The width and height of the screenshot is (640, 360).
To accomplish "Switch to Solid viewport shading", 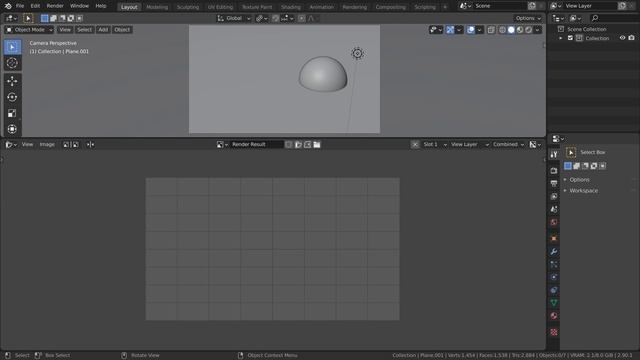I will click(x=511, y=30).
